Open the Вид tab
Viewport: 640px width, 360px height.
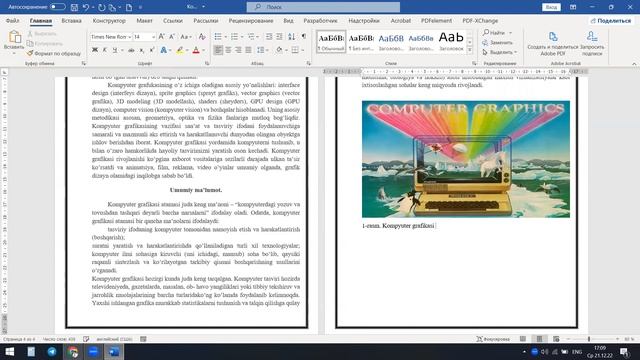click(288, 20)
